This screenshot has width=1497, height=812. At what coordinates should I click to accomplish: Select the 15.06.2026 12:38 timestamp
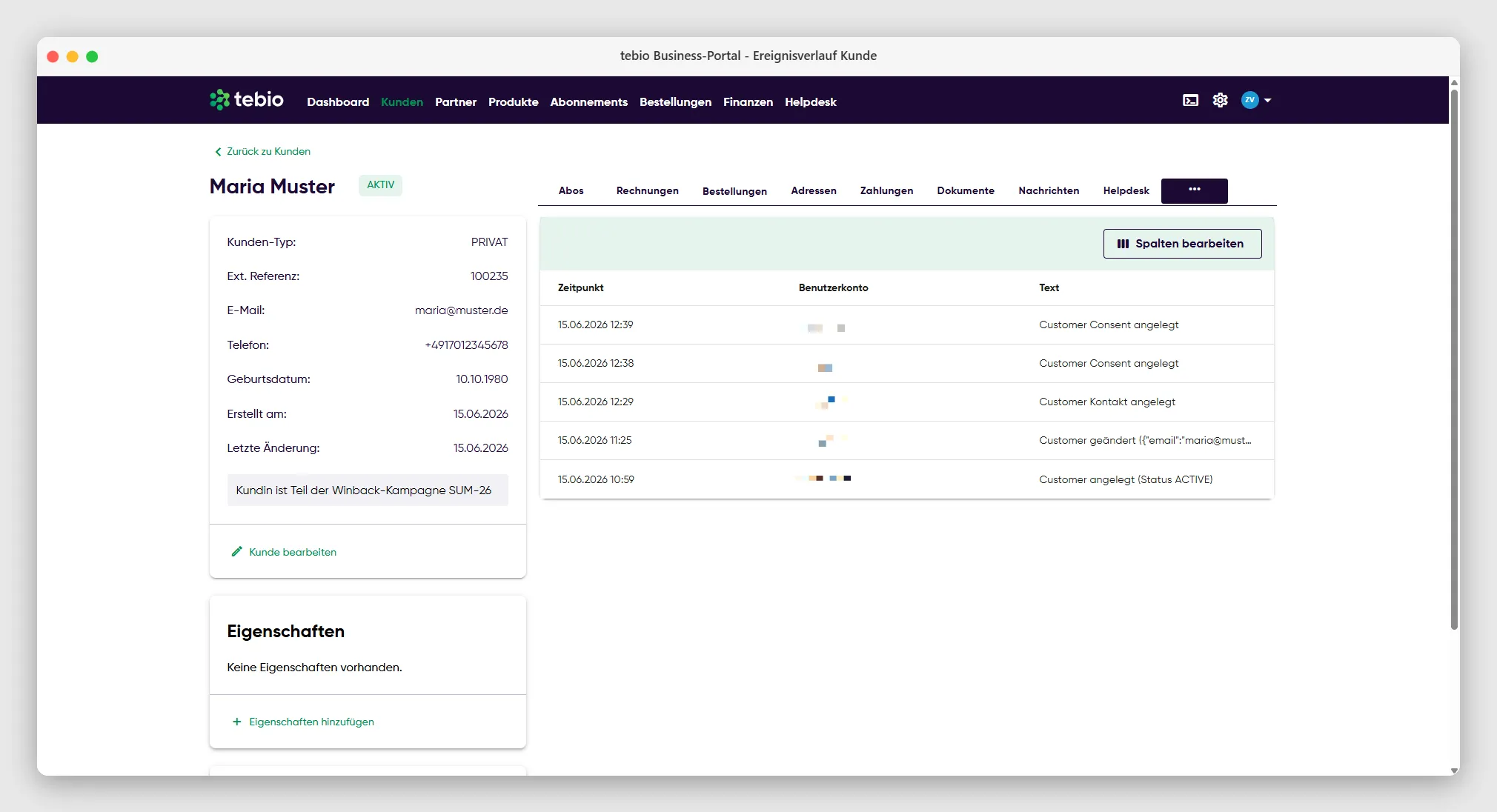pos(595,363)
